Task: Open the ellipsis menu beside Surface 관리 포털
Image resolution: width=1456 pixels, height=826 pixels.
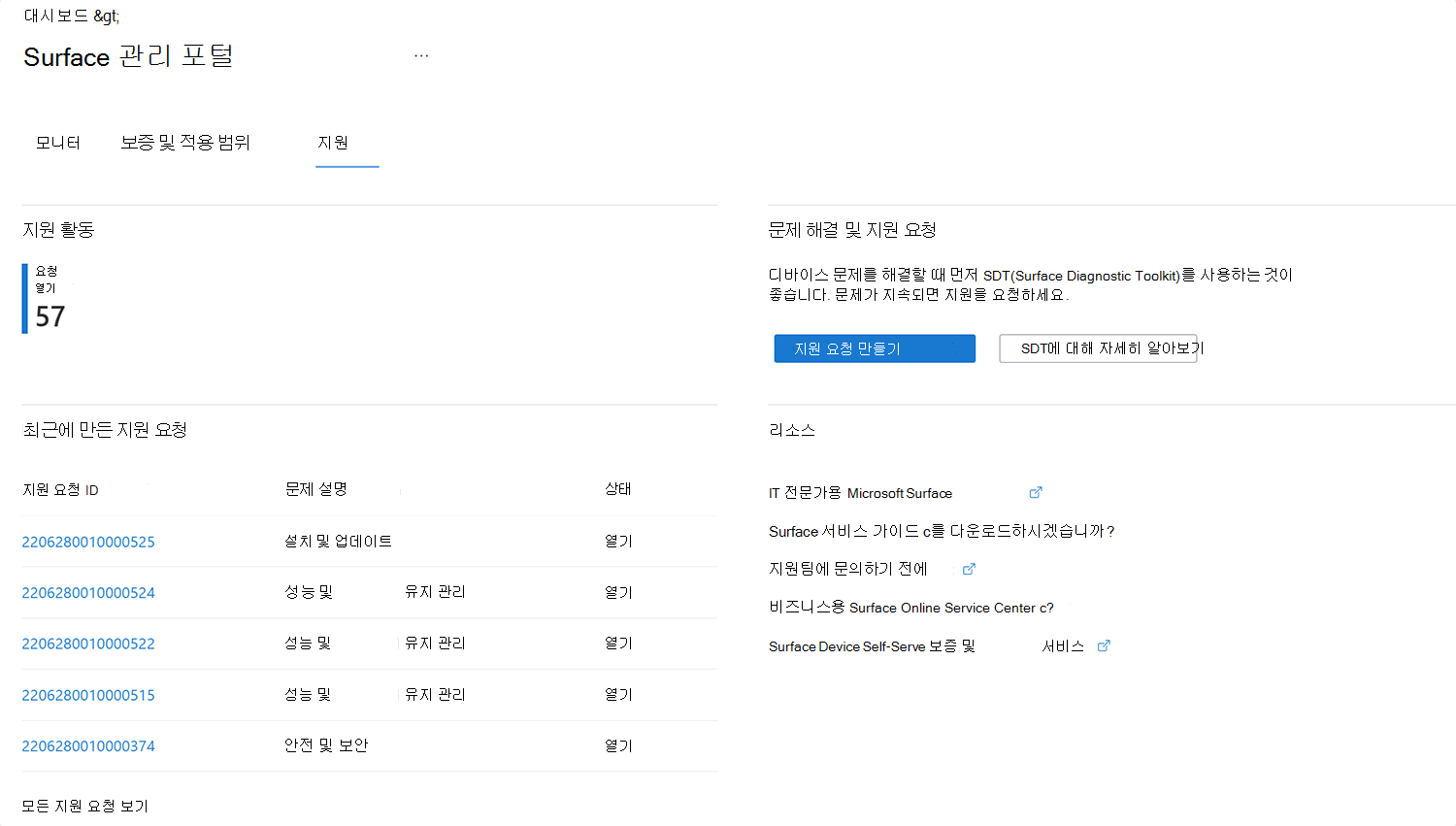Action: click(x=421, y=56)
